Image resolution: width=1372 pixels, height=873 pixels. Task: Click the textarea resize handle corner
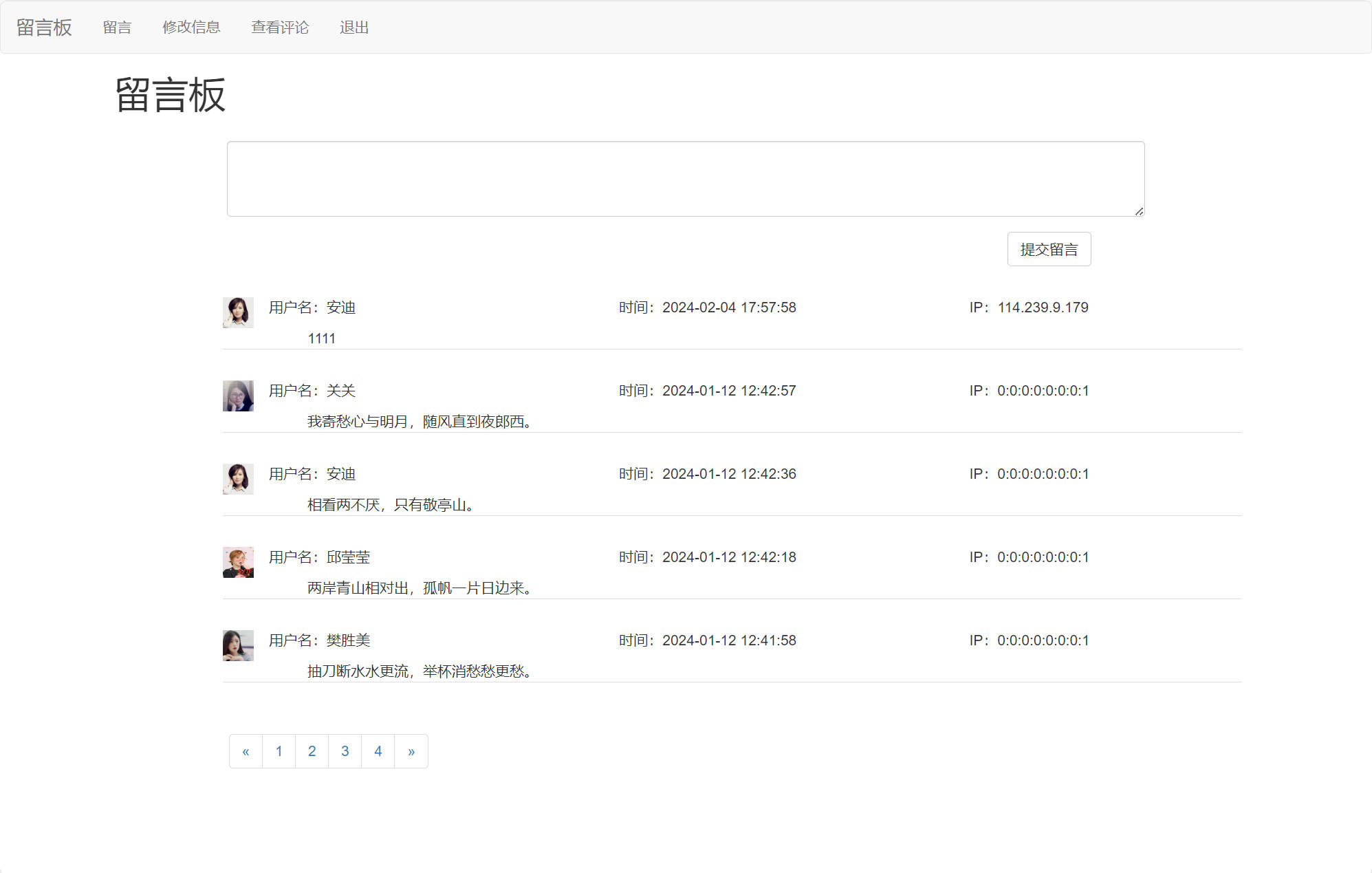click(x=1140, y=211)
